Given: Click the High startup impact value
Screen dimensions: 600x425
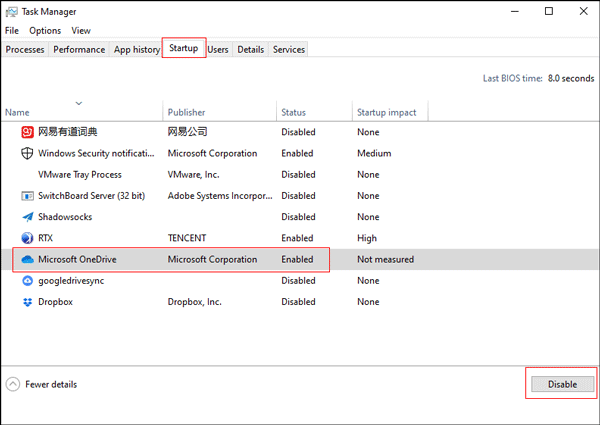Looking at the screenshot, I should [367, 238].
